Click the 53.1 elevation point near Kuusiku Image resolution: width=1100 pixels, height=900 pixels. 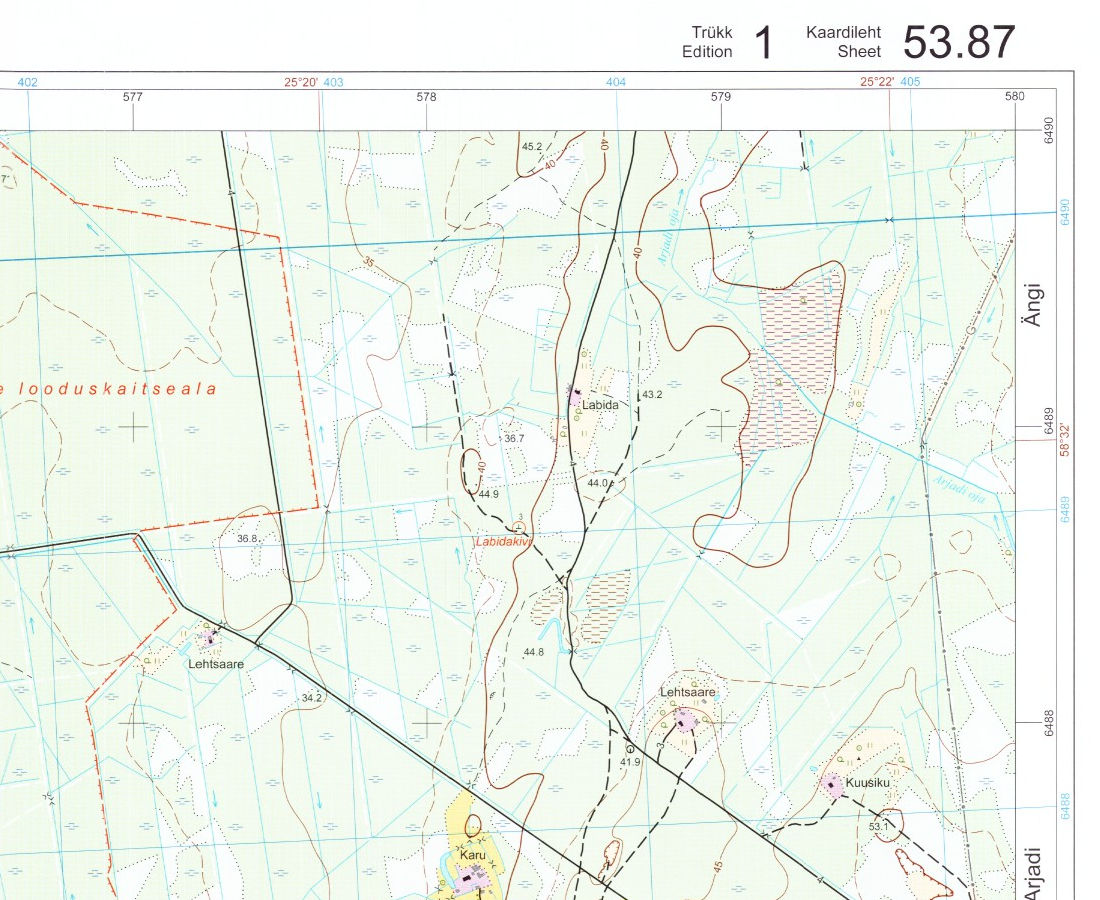point(878,826)
